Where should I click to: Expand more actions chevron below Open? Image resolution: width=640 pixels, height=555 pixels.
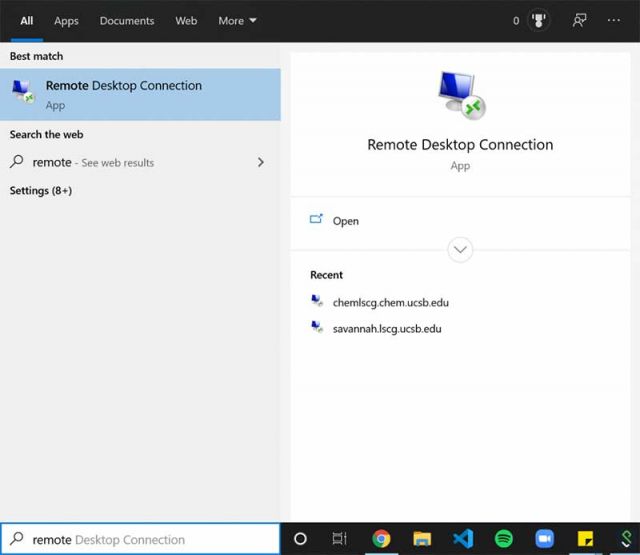pyautogui.click(x=460, y=249)
